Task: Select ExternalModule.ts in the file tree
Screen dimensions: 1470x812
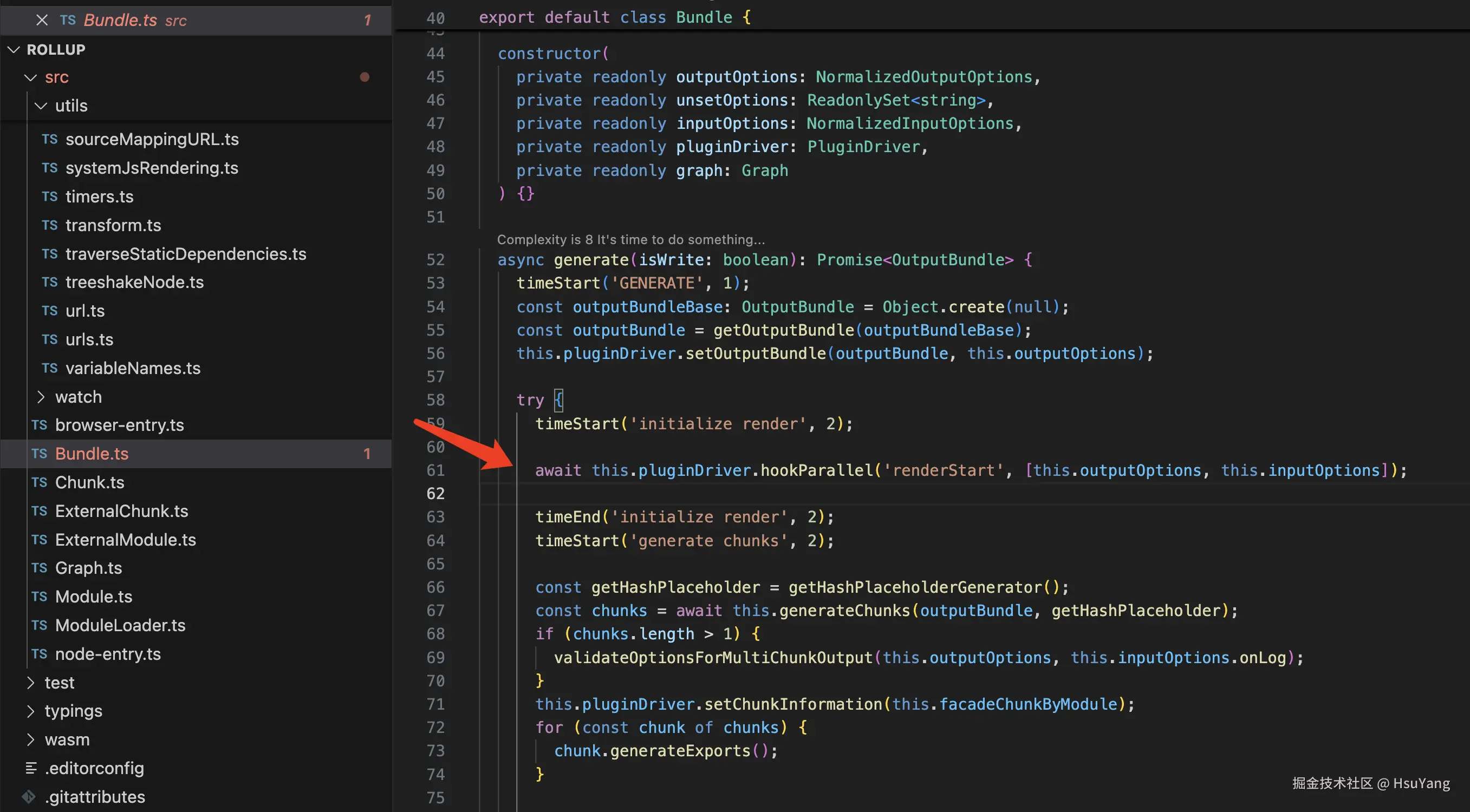Action: (125, 539)
